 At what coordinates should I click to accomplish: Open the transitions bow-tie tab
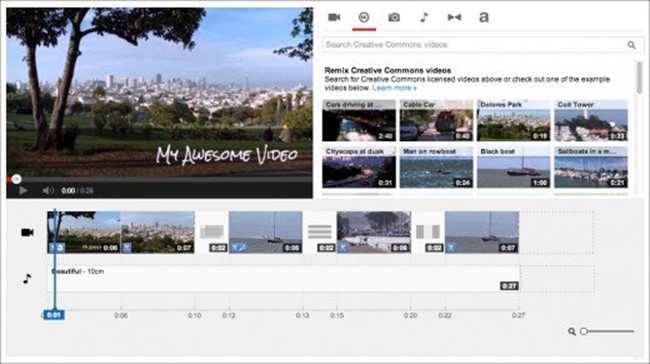click(454, 17)
